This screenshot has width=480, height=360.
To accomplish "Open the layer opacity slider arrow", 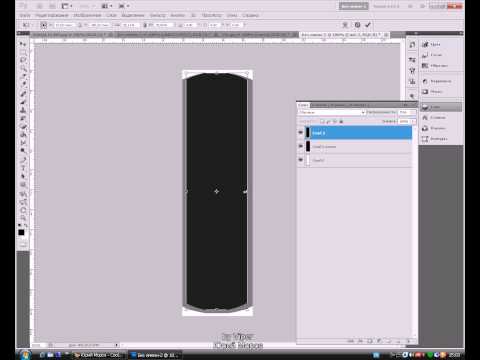I will 414,113.
